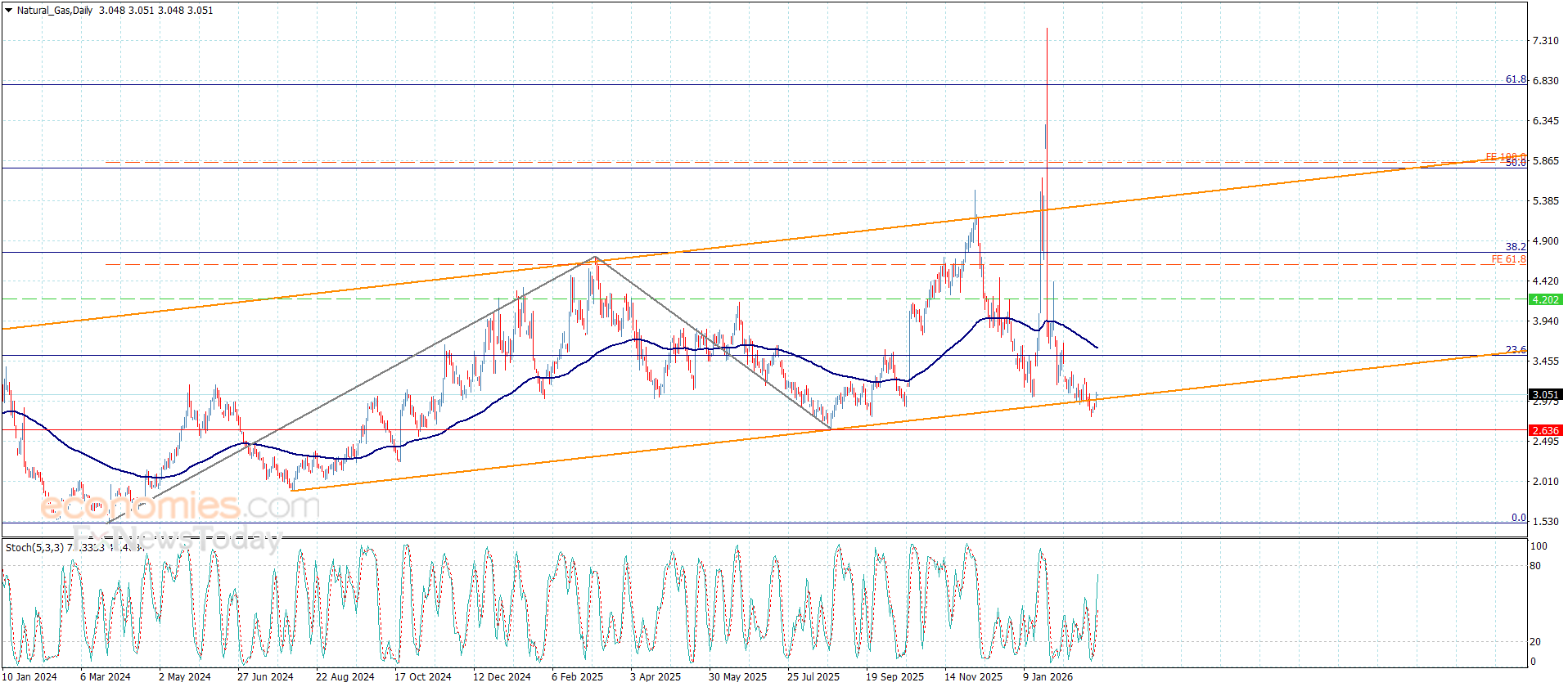The height and width of the screenshot is (687, 1568).
Task: Click the economies.com watermark logo
Action: coord(180,506)
